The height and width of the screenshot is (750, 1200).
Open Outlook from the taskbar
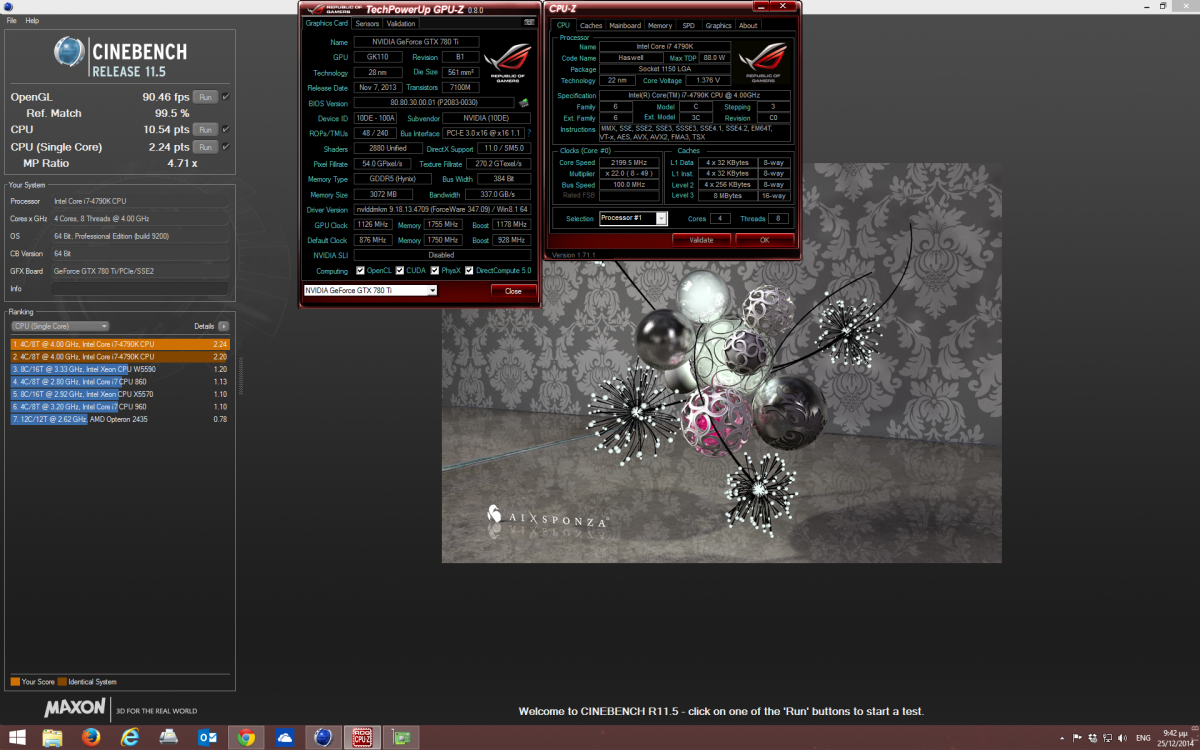click(x=208, y=738)
